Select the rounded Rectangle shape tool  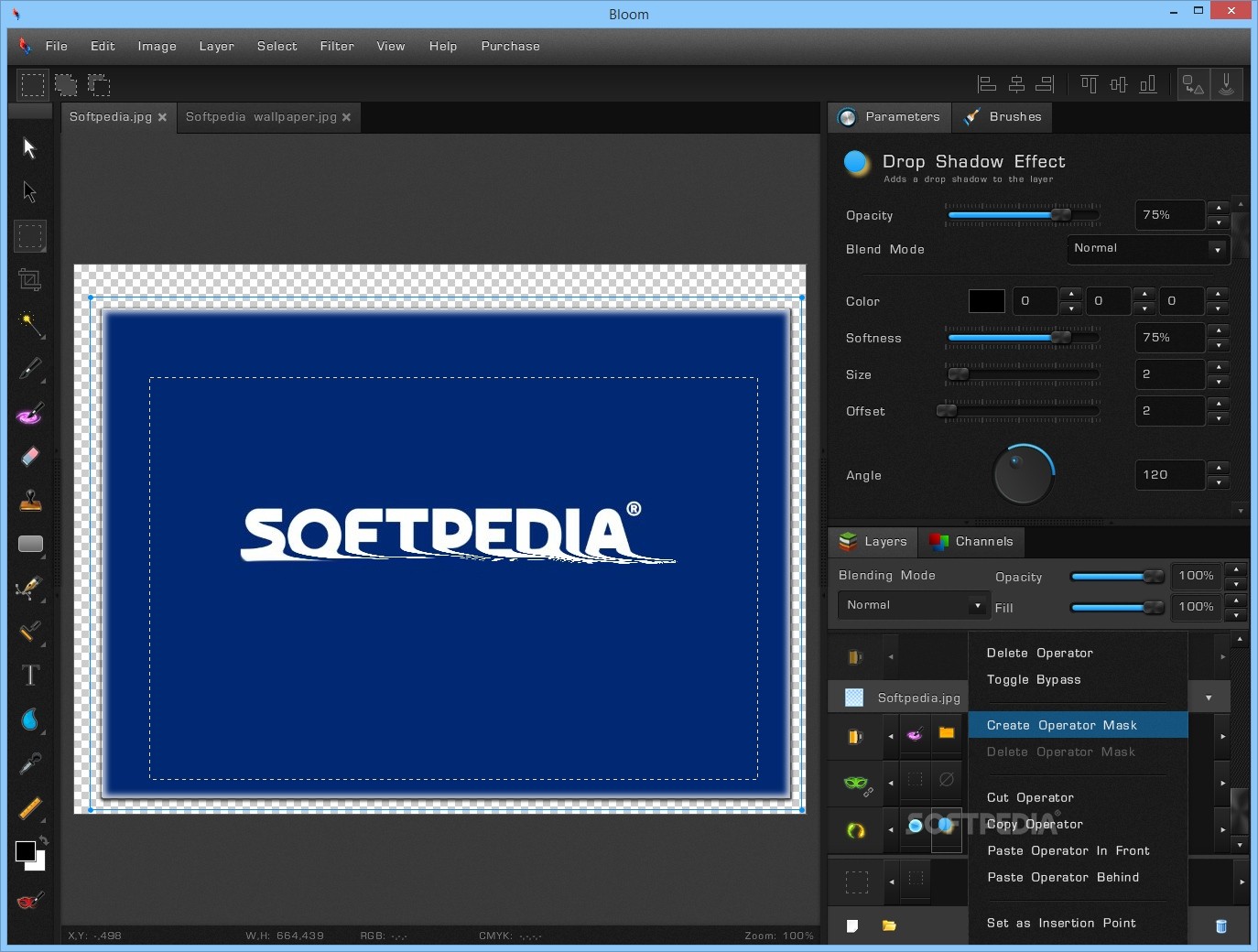30,544
